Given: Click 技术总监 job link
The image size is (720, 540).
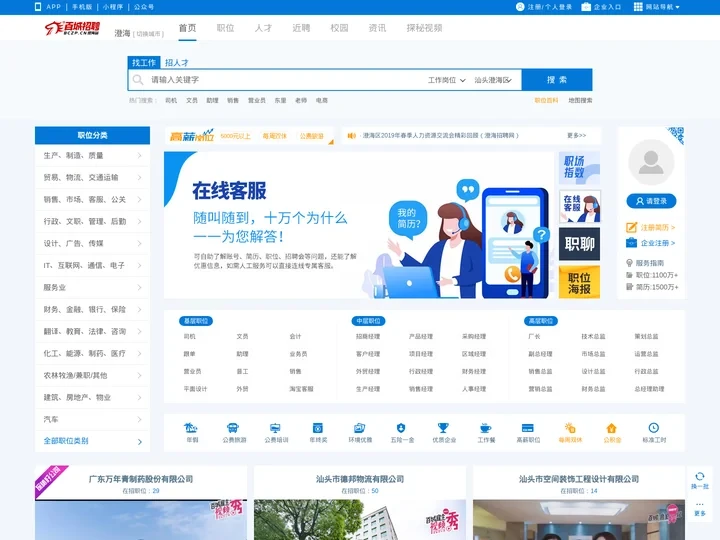Looking at the screenshot, I should [593, 337].
